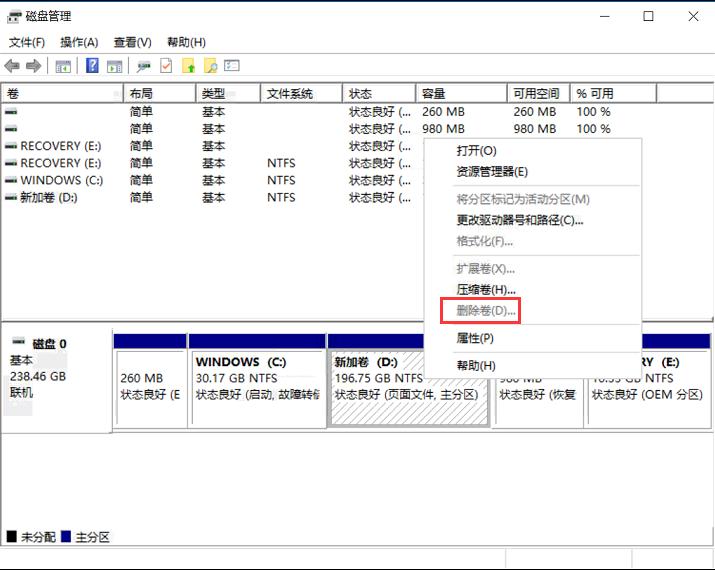
Task: Click the checkmark document properties icon
Action: [166, 66]
